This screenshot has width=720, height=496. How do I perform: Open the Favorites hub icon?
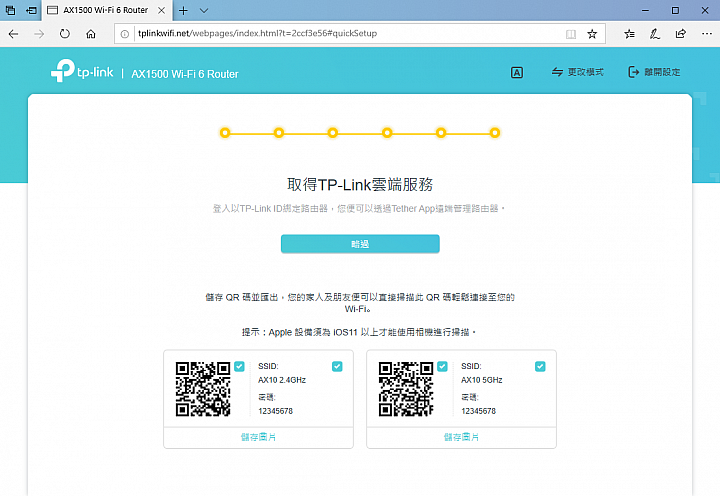[630, 34]
